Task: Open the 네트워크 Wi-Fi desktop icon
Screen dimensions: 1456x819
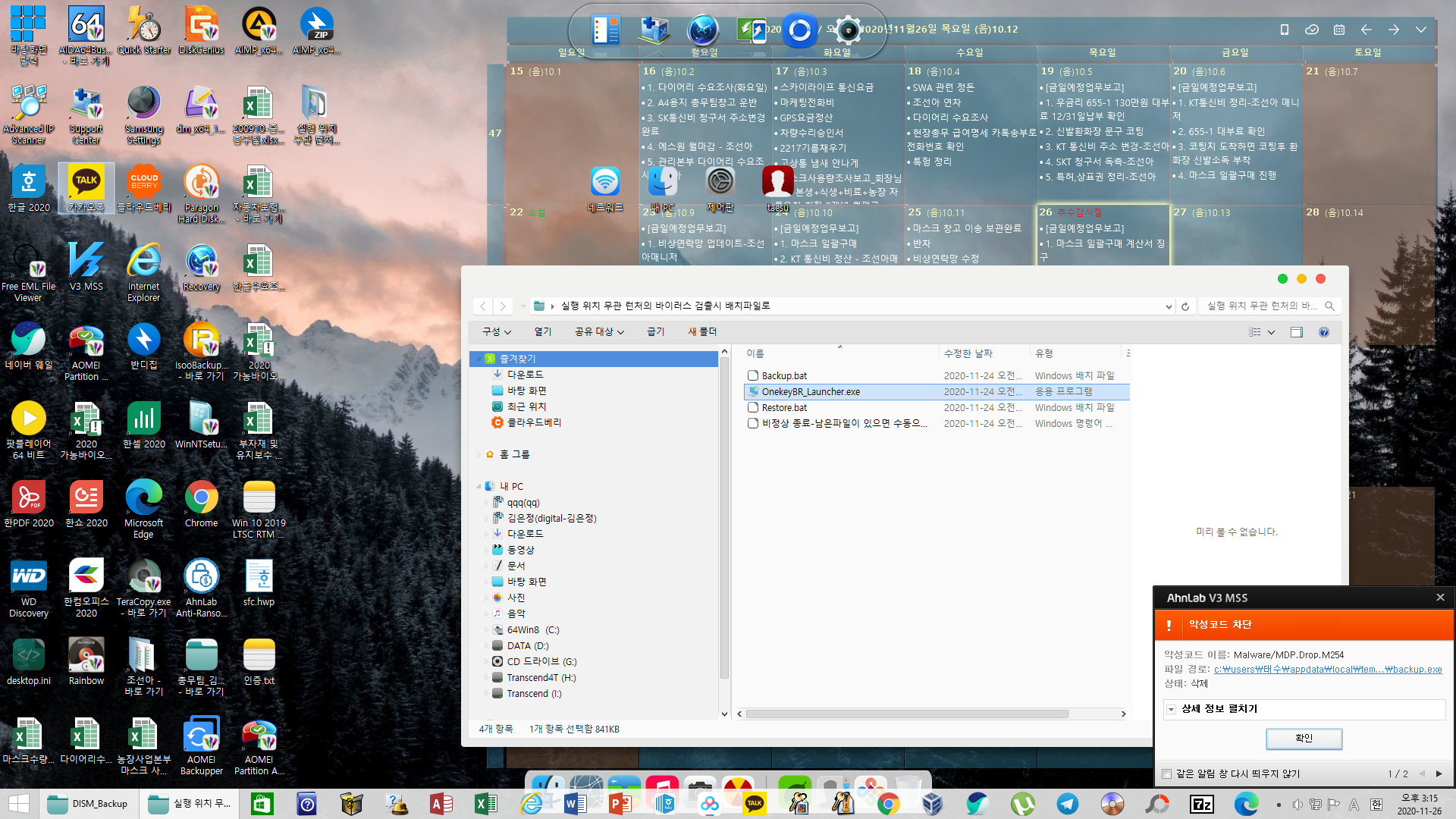Action: click(x=604, y=190)
